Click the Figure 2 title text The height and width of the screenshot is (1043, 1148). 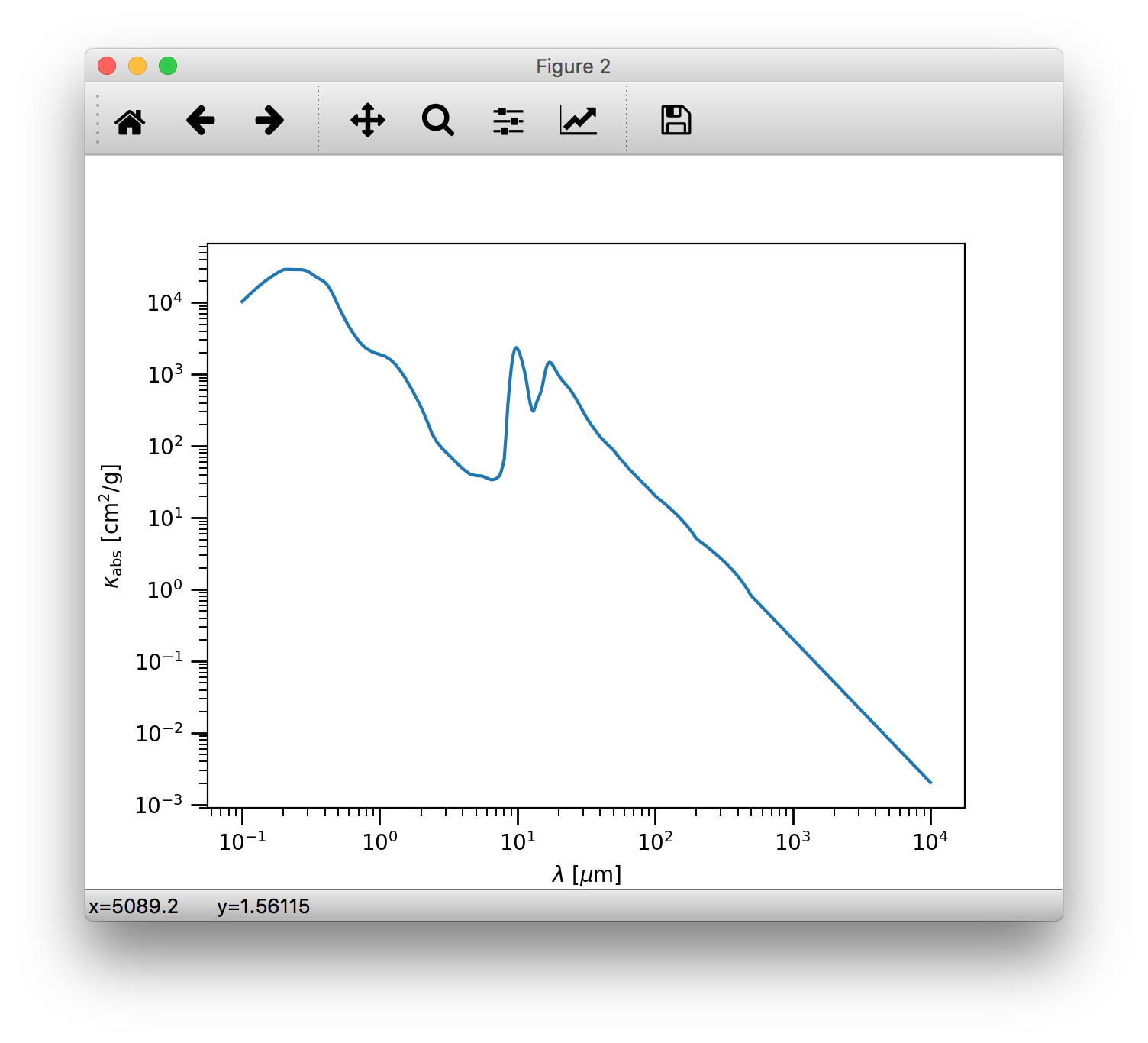coord(573,66)
